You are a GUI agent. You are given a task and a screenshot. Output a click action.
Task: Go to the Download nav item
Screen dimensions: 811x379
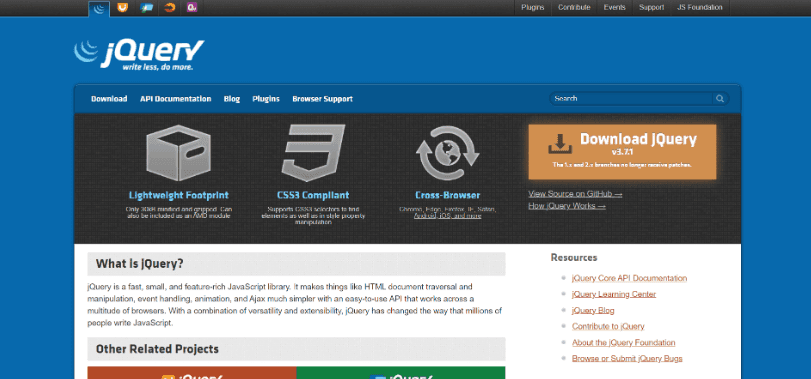(109, 99)
